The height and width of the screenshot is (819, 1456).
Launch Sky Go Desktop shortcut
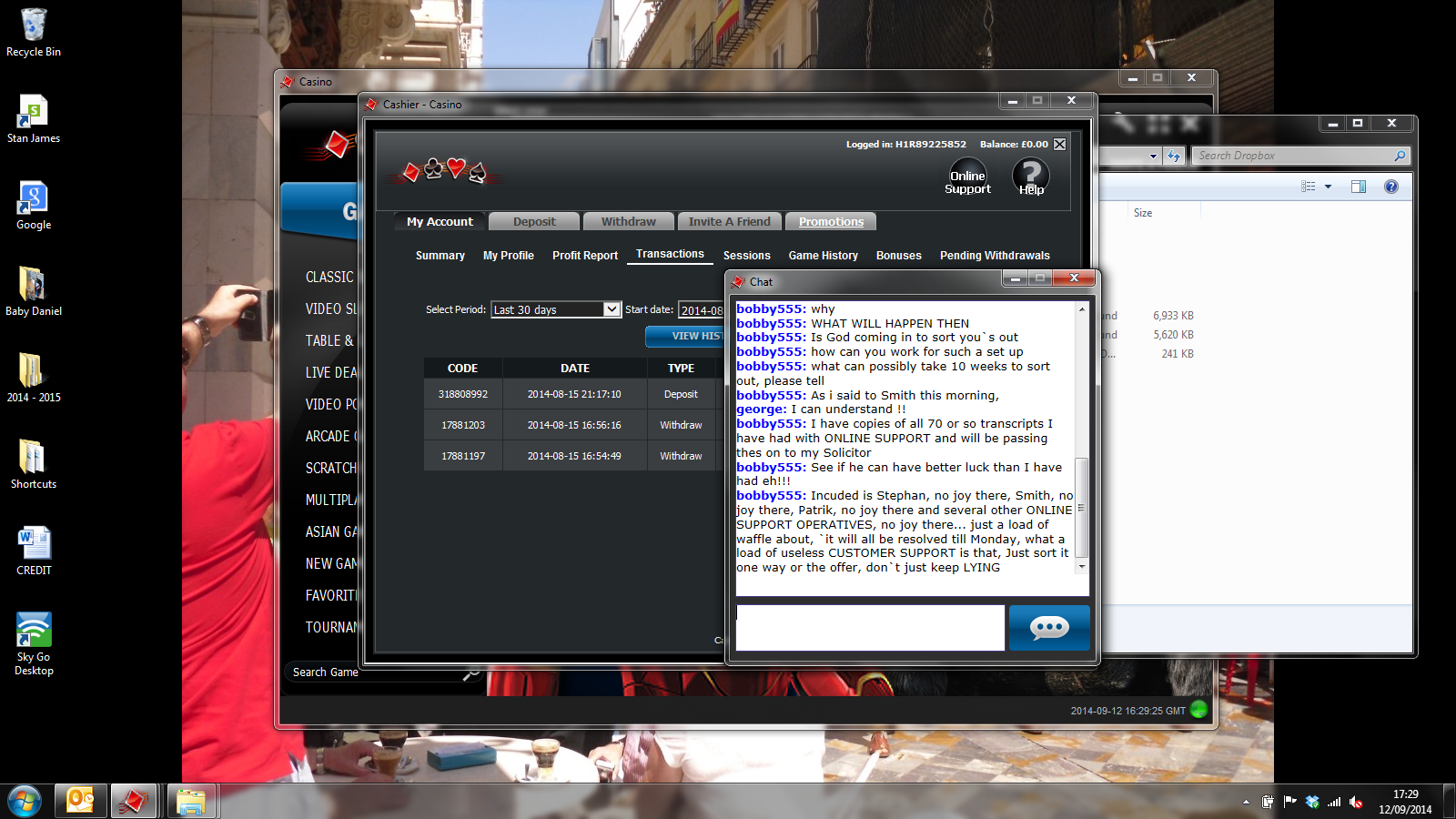tap(34, 644)
